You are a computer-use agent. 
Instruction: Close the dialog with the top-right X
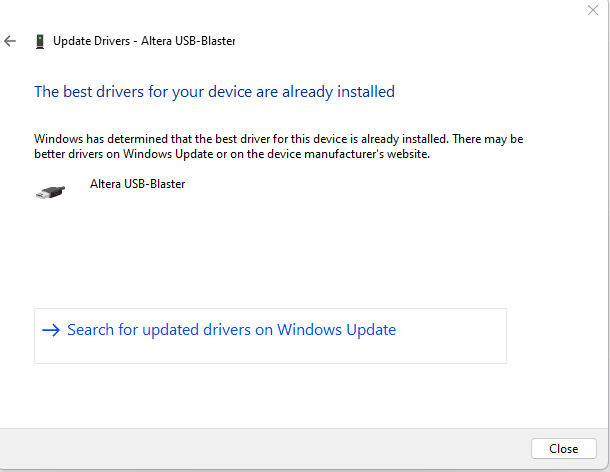(592, 10)
